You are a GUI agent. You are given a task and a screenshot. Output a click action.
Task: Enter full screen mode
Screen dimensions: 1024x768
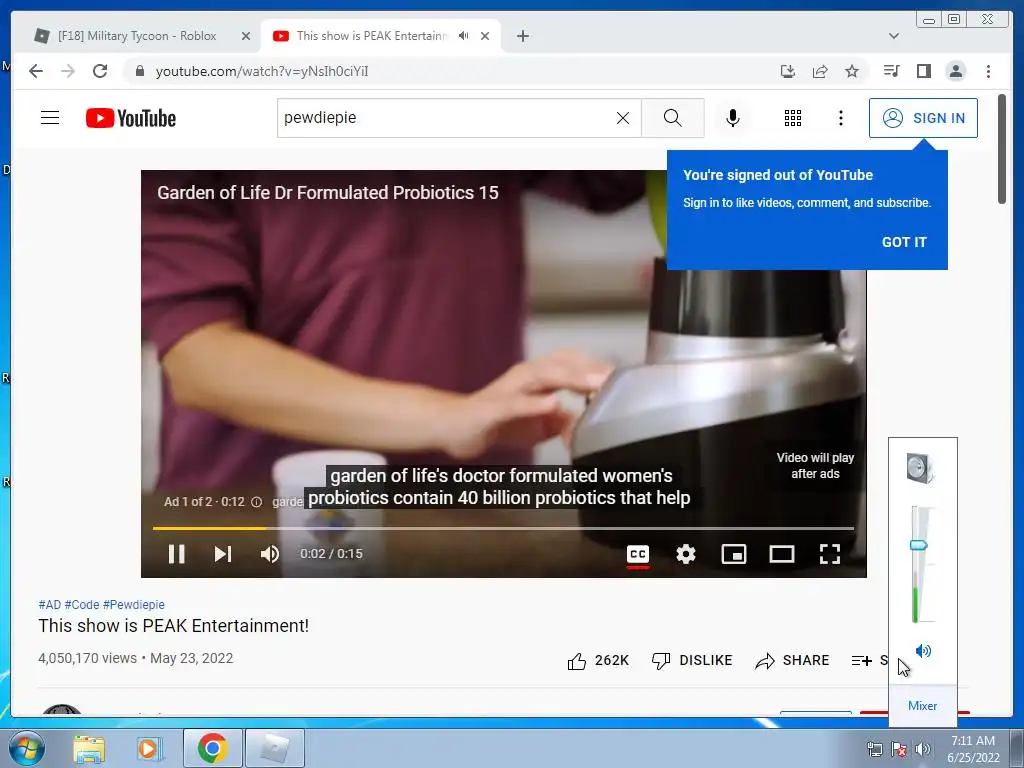pos(830,554)
